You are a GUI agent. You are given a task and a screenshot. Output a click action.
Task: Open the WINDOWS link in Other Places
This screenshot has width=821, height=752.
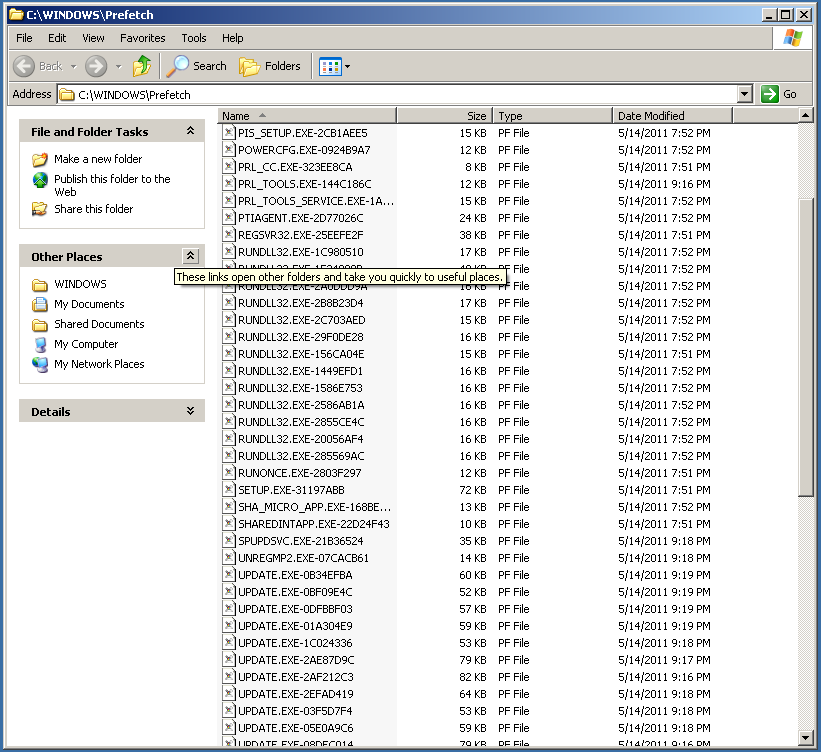(80, 284)
